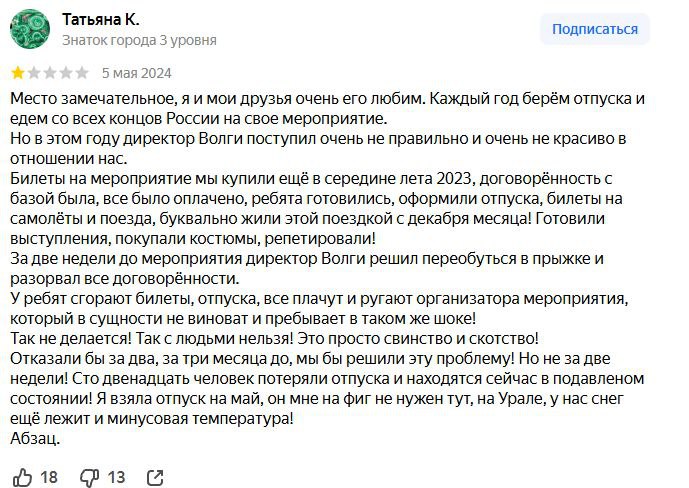Click the thumbs down dislike icon

pos(90,477)
